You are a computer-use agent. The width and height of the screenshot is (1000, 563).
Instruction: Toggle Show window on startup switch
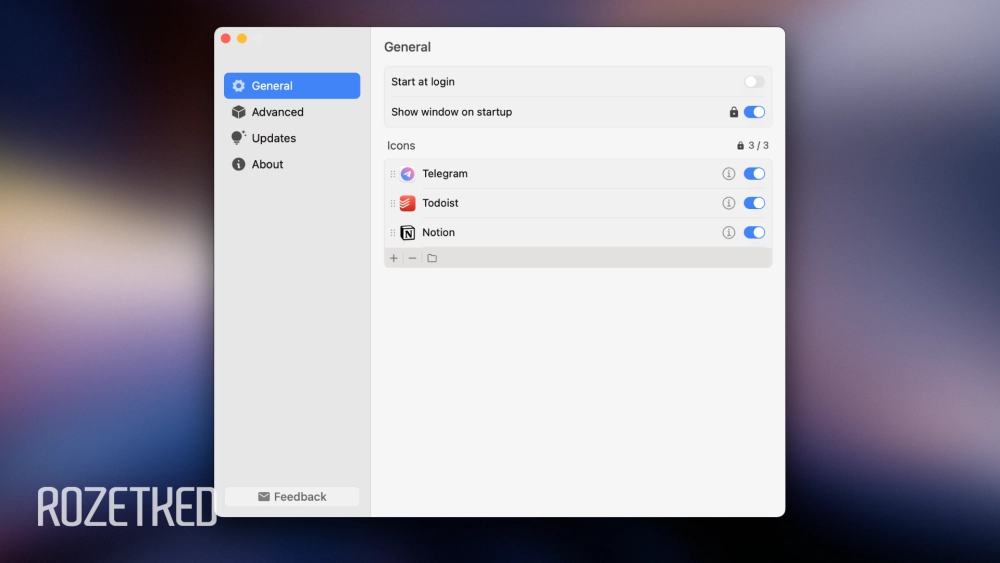754,112
